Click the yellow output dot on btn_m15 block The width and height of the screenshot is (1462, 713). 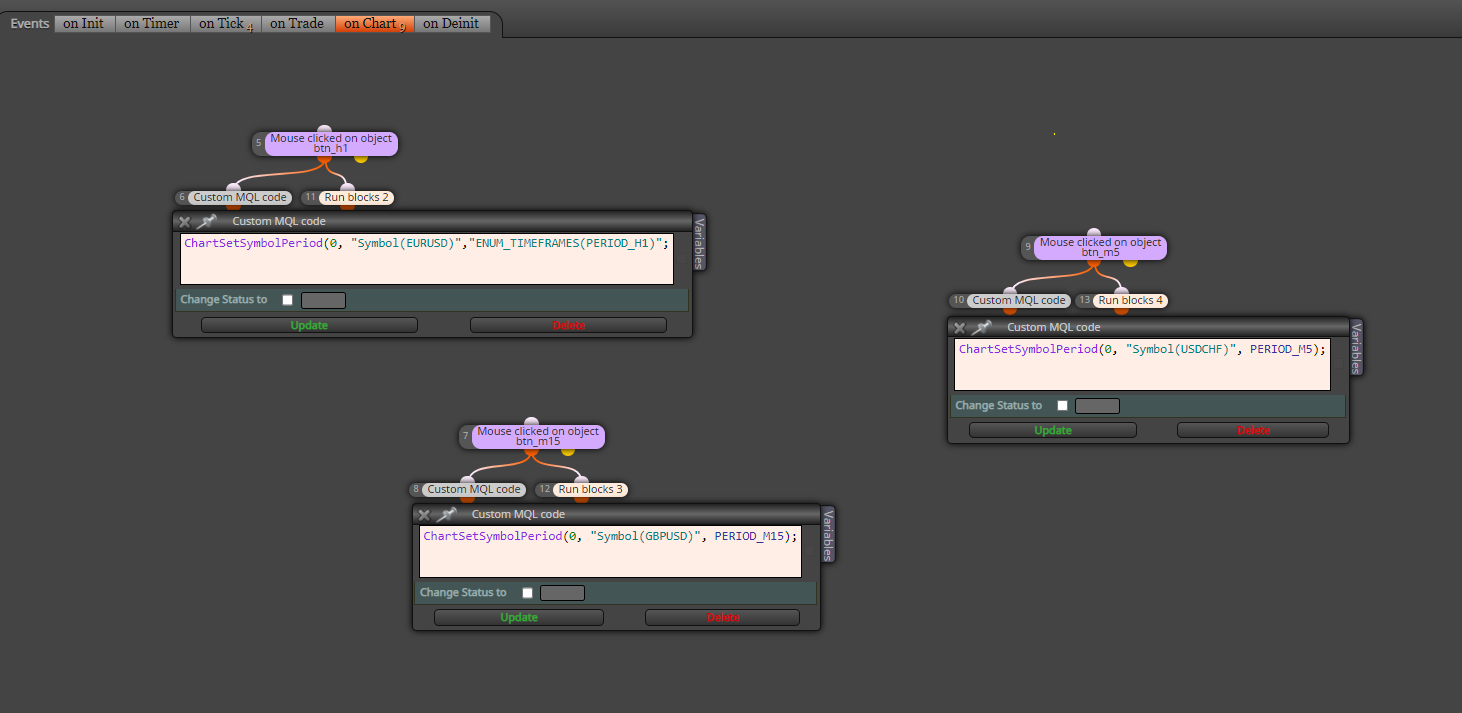(568, 450)
